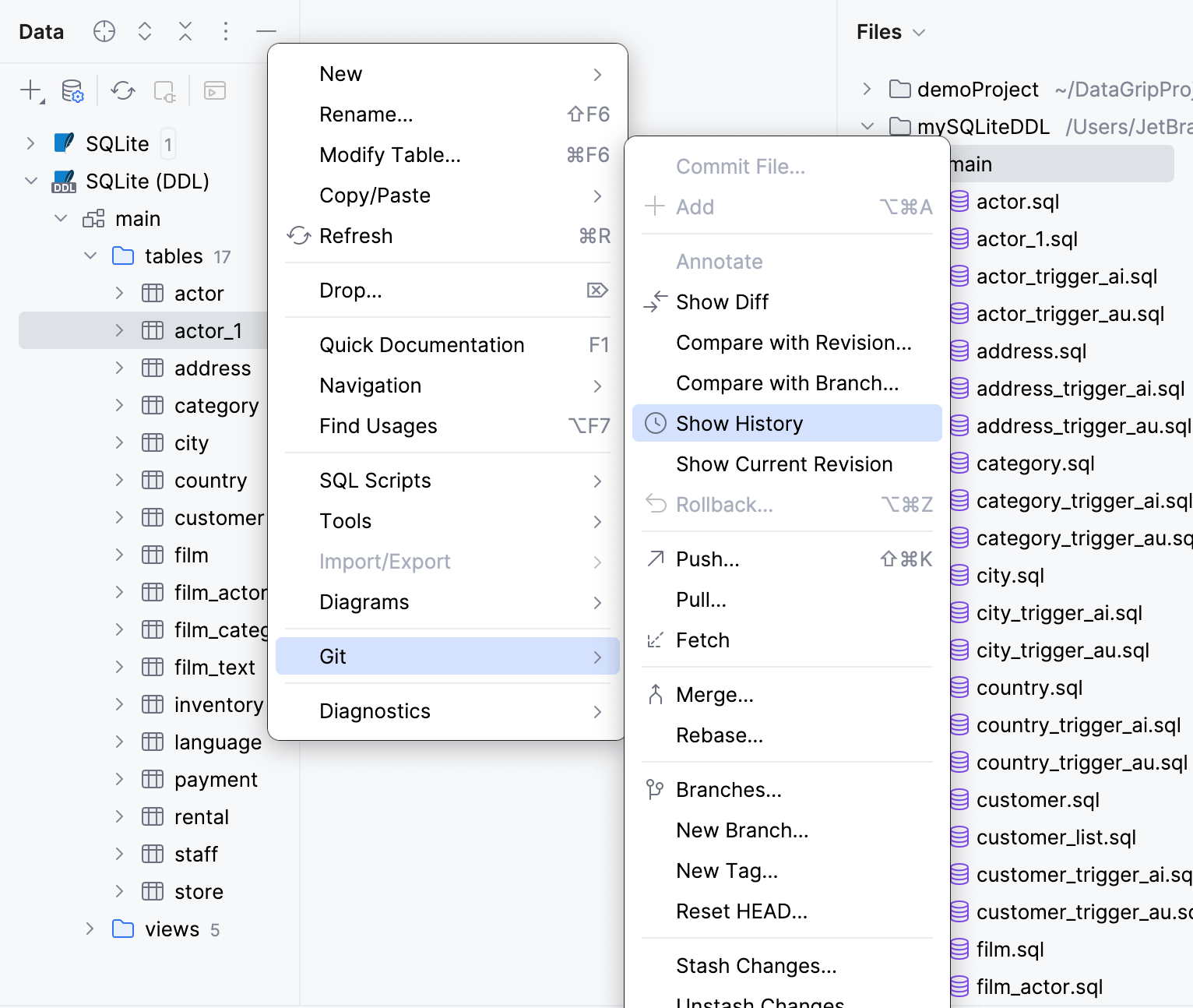Open a new query console
Screen dimensions: 1193x1008
[214, 90]
